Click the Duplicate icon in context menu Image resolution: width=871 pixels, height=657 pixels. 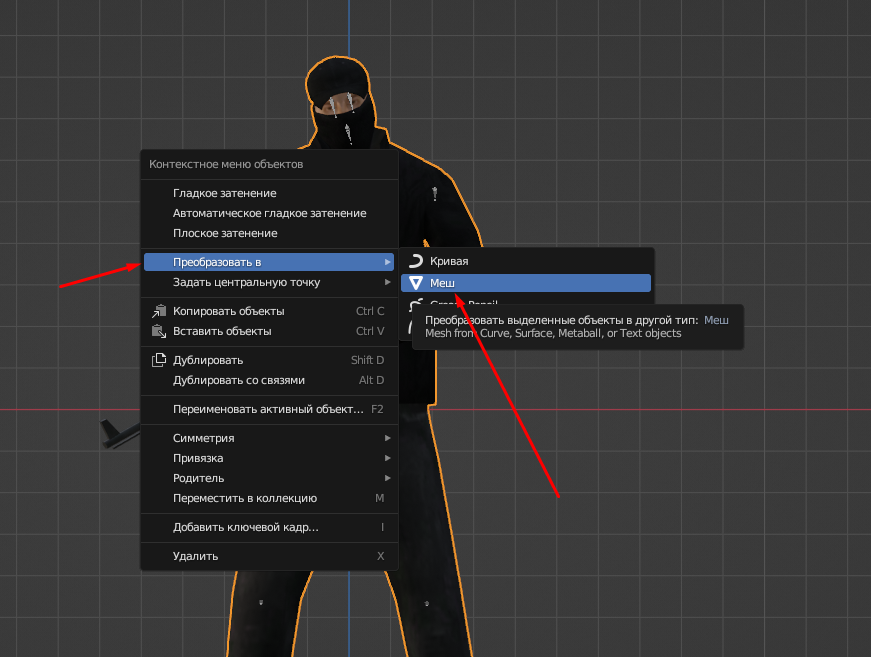(157, 360)
